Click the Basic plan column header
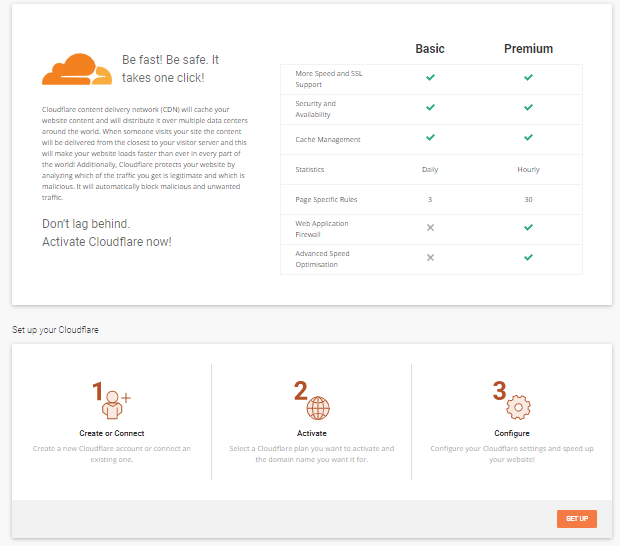 click(430, 49)
